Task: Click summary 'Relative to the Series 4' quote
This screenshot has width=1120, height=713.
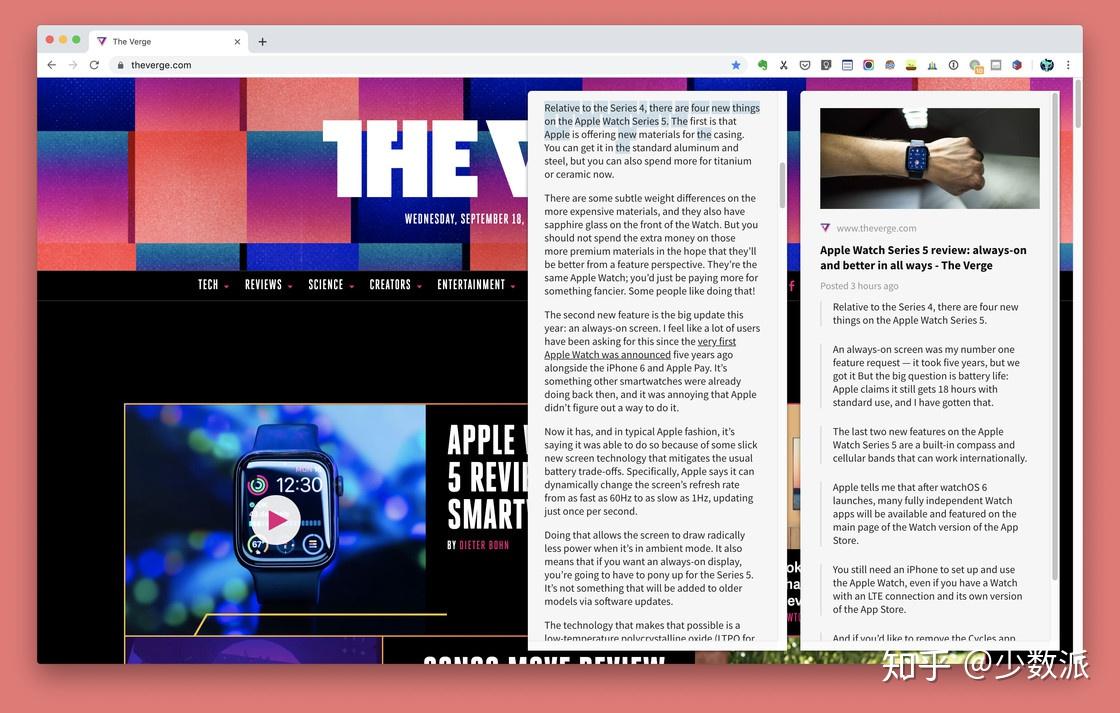Action: (926, 314)
